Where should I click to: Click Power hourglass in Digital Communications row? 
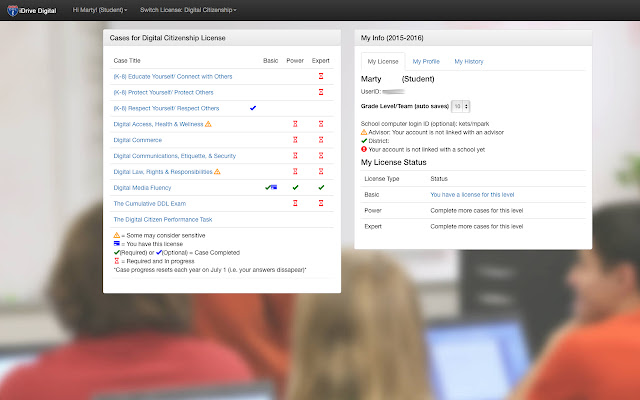(x=295, y=156)
